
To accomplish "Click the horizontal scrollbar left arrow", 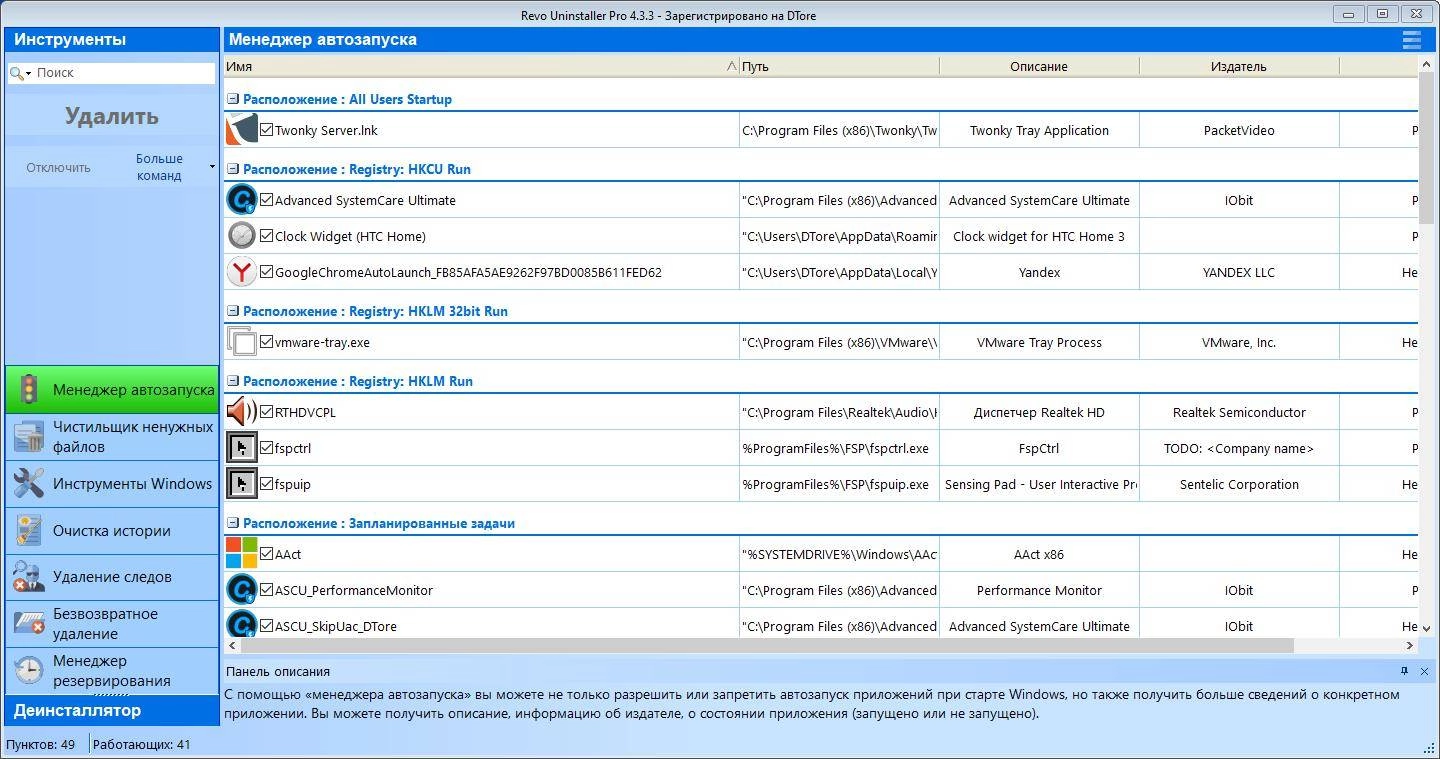I will pyautogui.click(x=232, y=646).
